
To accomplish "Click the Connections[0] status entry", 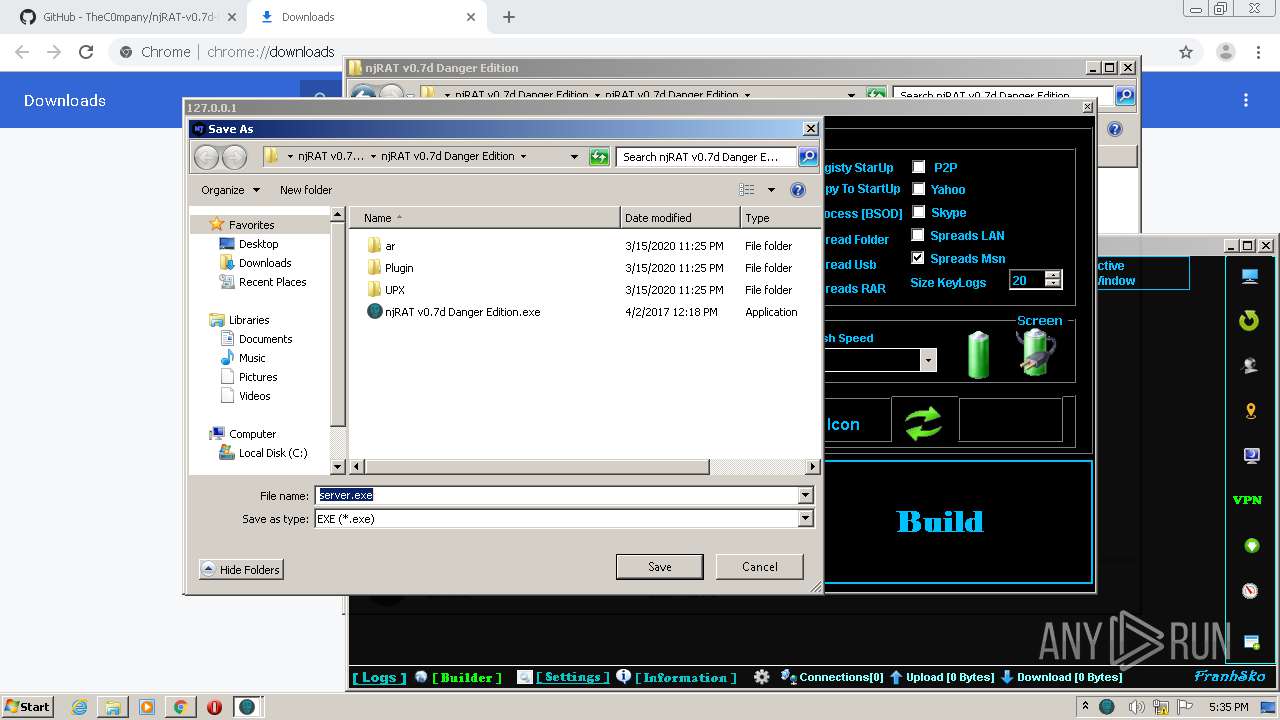I will pos(833,677).
